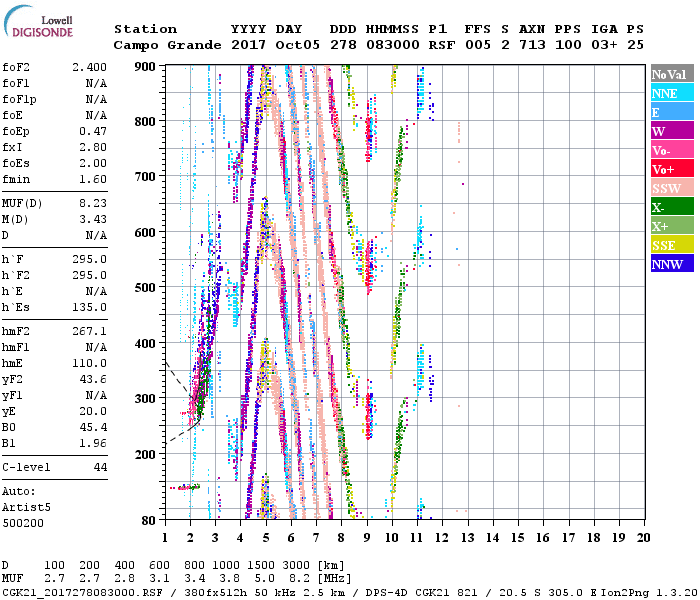Viewport: 700px width, 600px height.
Task: Click the 083000 time value
Action: tap(392, 45)
